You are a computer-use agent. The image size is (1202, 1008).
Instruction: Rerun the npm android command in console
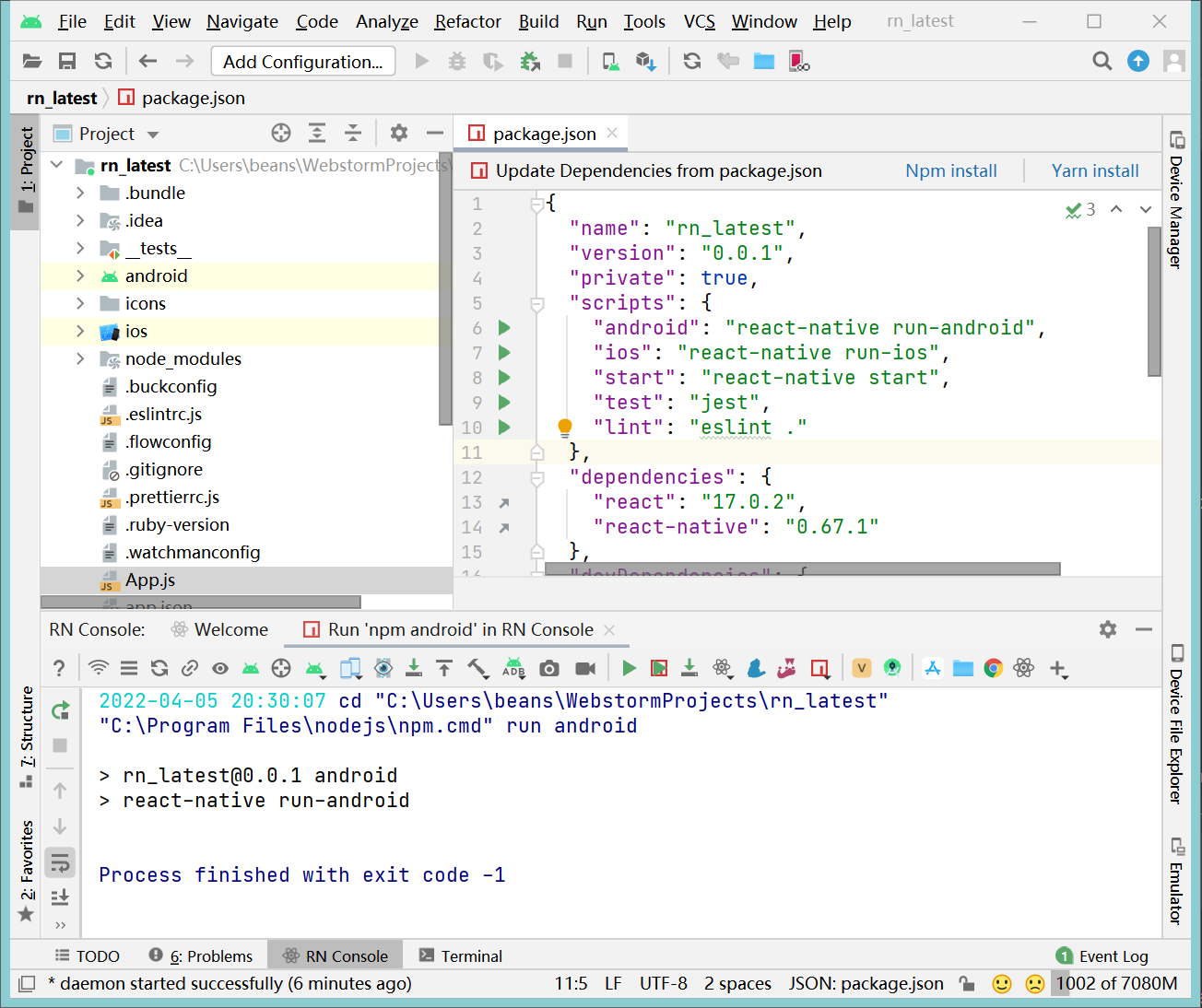point(61,710)
